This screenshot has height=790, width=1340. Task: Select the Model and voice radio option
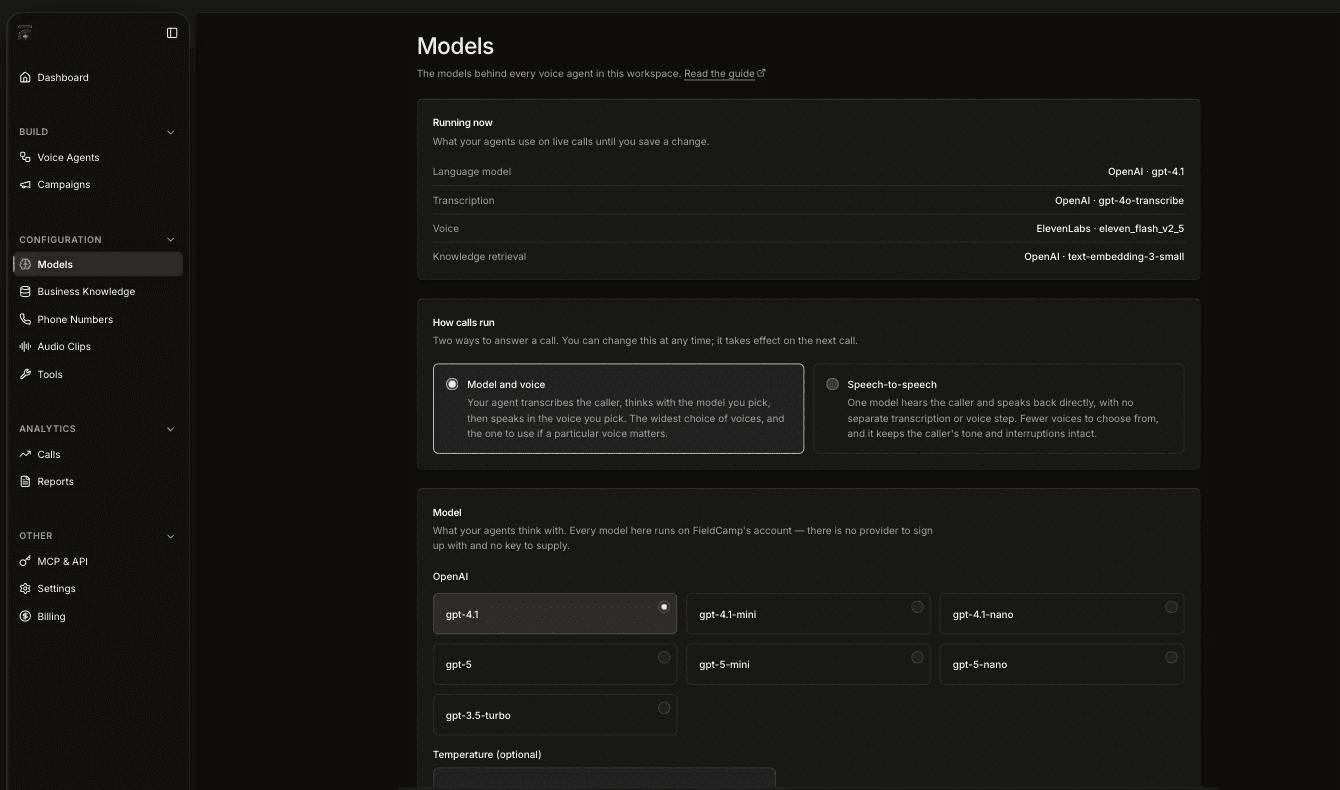pyautogui.click(x=452, y=384)
